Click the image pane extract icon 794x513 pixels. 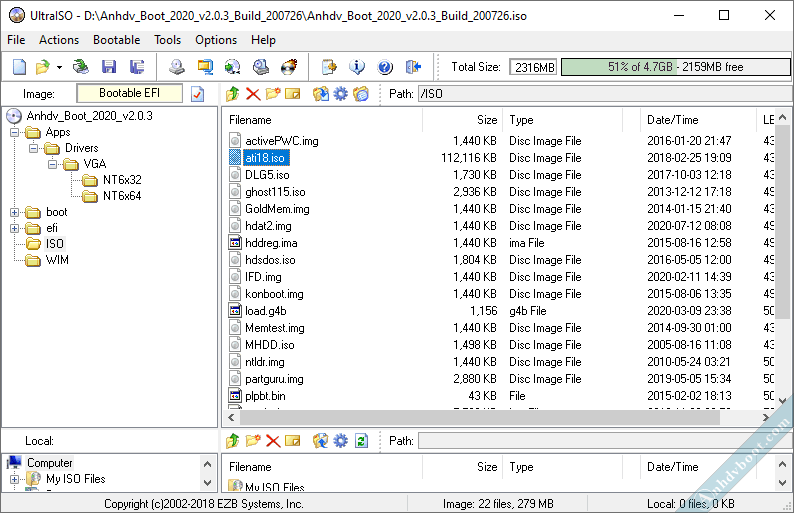(321, 94)
